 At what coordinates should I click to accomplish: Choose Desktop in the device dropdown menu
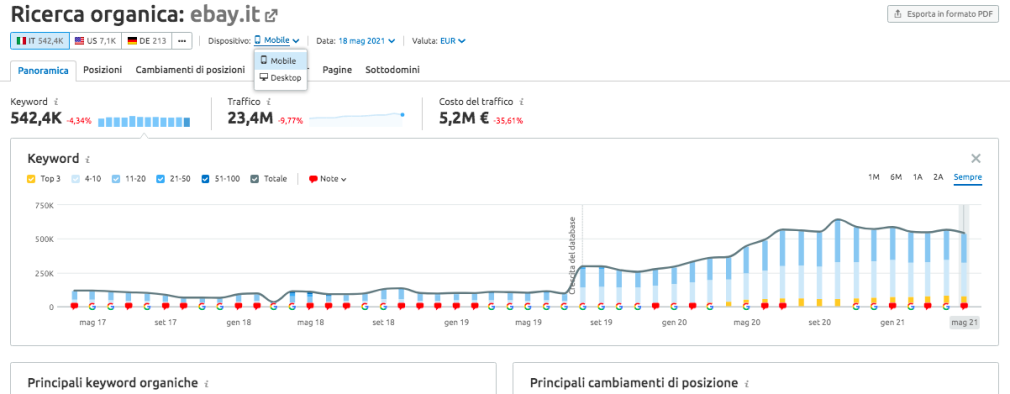click(x=281, y=78)
